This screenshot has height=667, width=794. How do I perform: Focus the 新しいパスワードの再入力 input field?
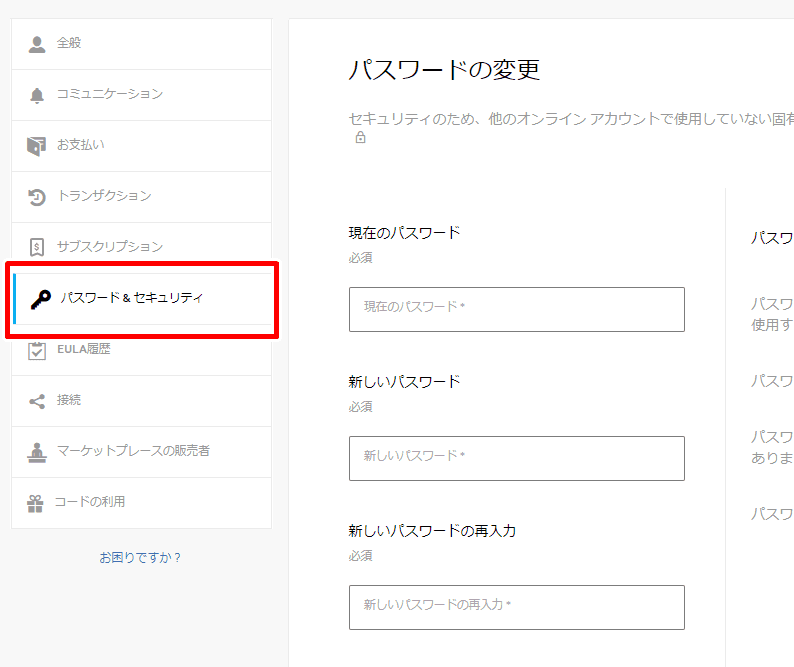click(517, 607)
